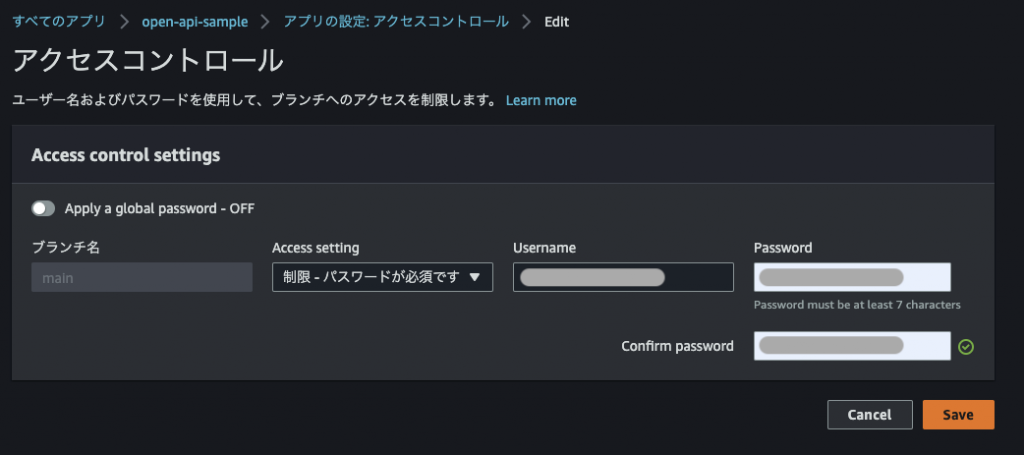Click the Save button
Image resolution: width=1024 pixels, height=455 pixels.
958,415
